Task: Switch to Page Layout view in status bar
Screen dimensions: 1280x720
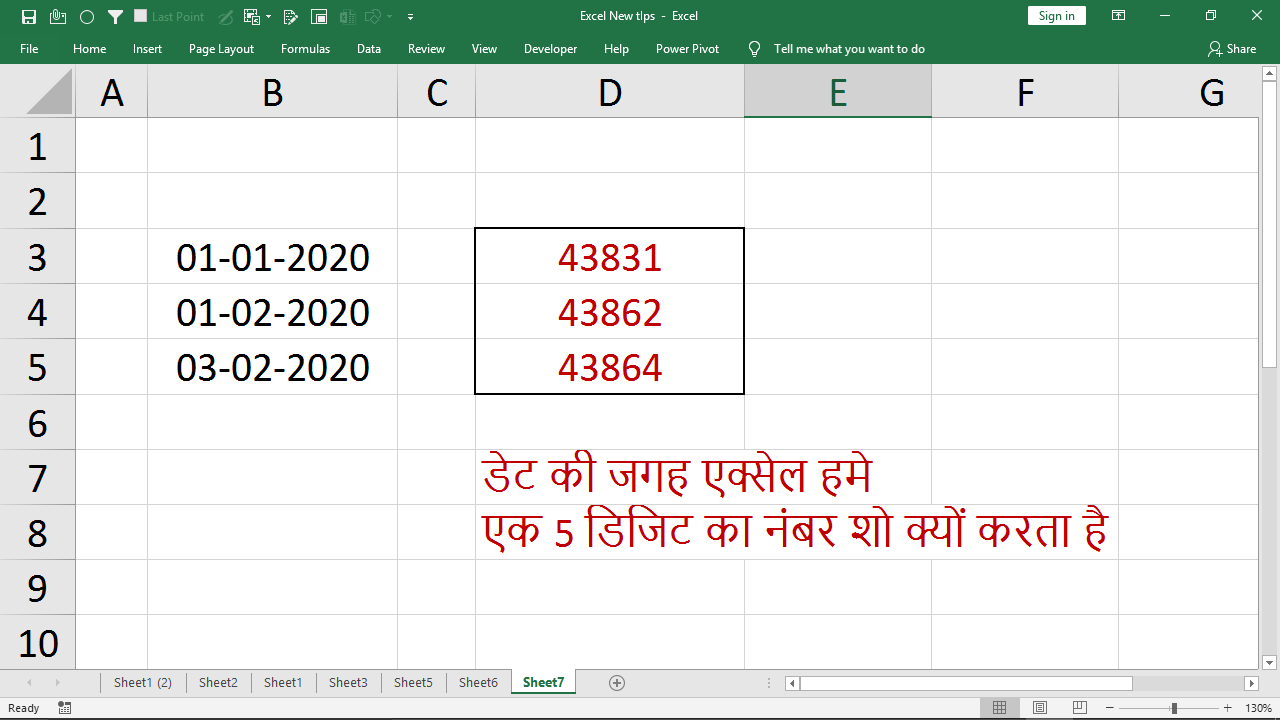Action: pyautogui.click(x=1040, y=707)
